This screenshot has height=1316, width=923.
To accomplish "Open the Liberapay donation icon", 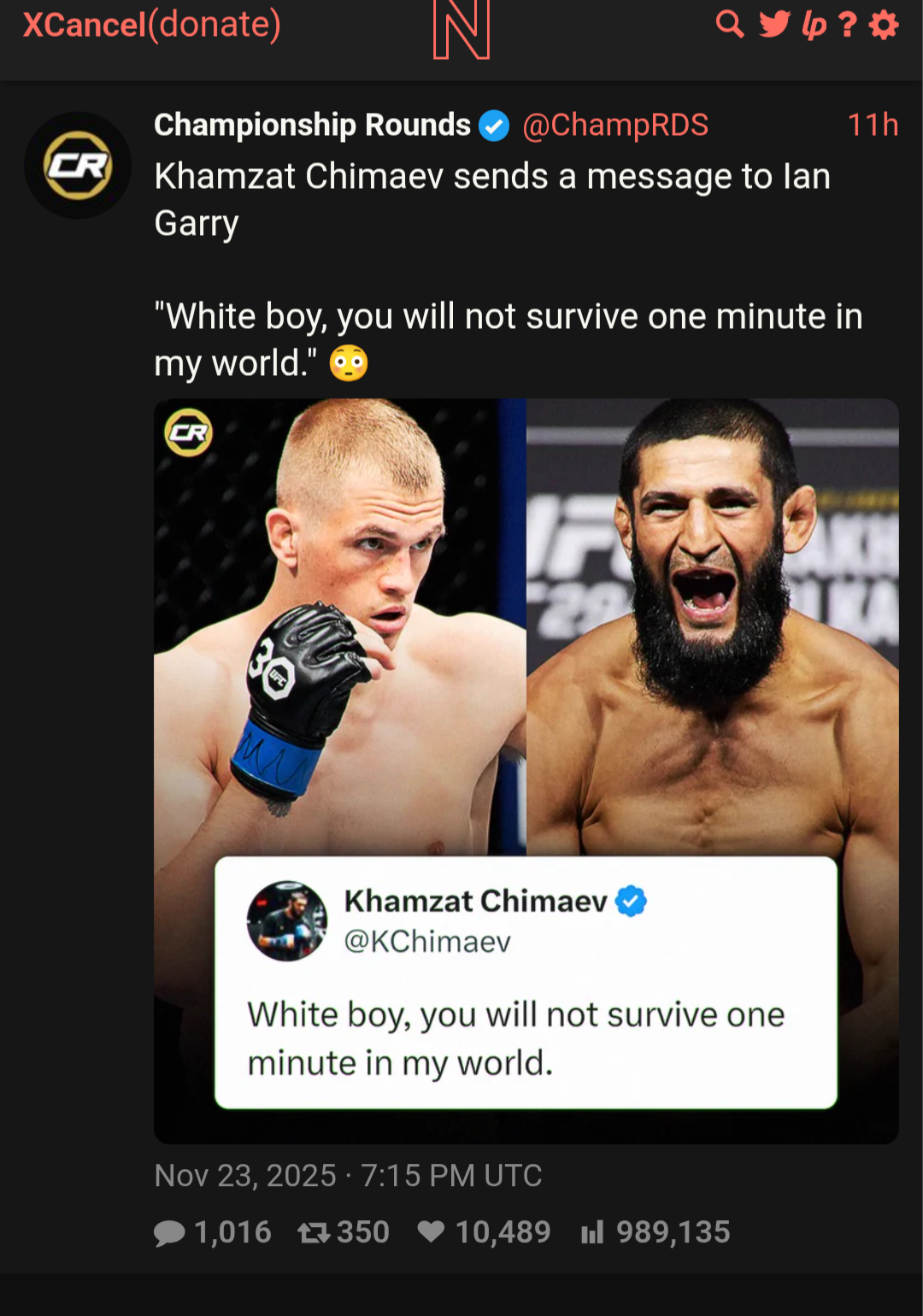I will [x=814, y=25].
